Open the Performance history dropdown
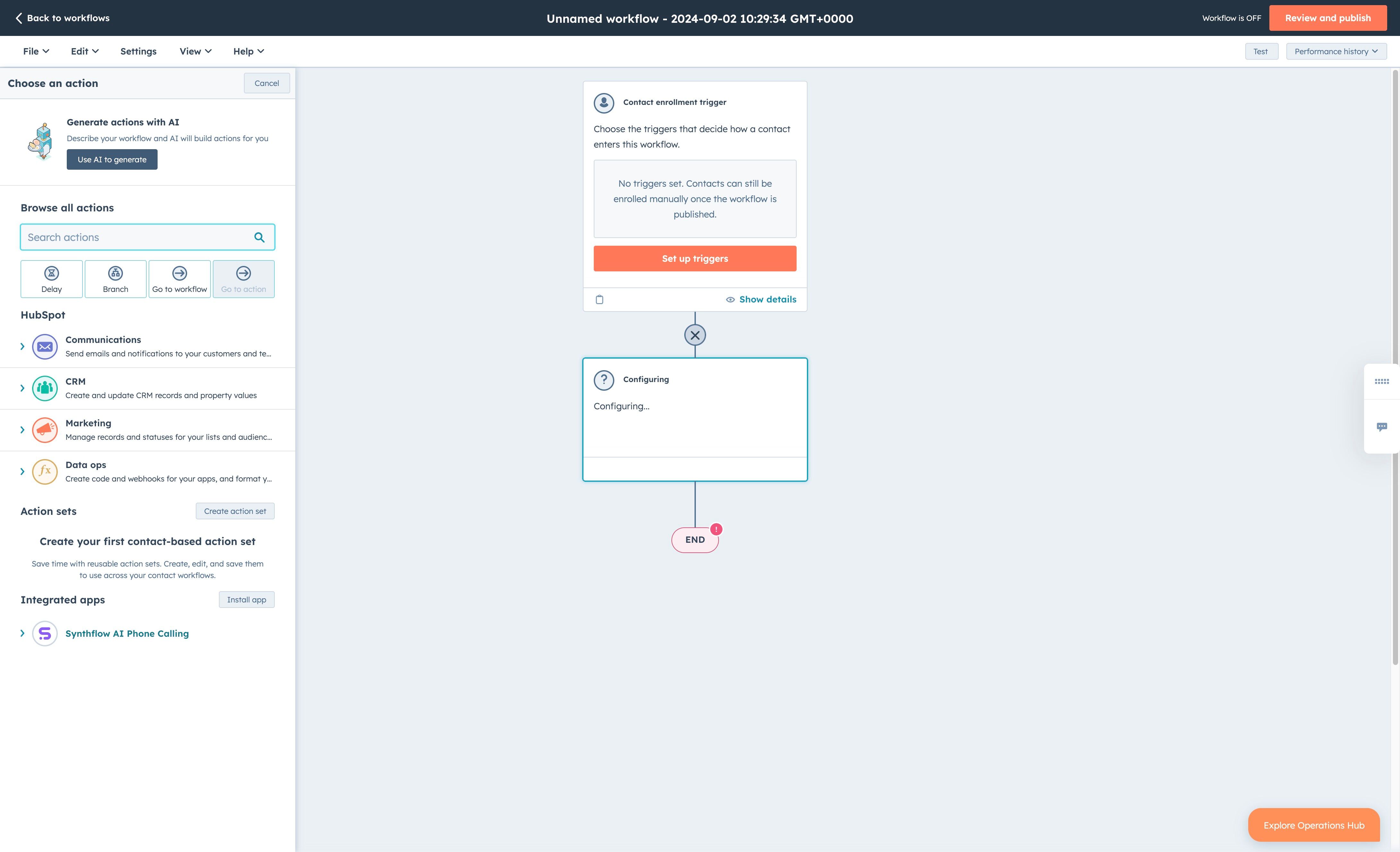The height and width of the screenshot is (852, 1400). tap(1336, 51)
